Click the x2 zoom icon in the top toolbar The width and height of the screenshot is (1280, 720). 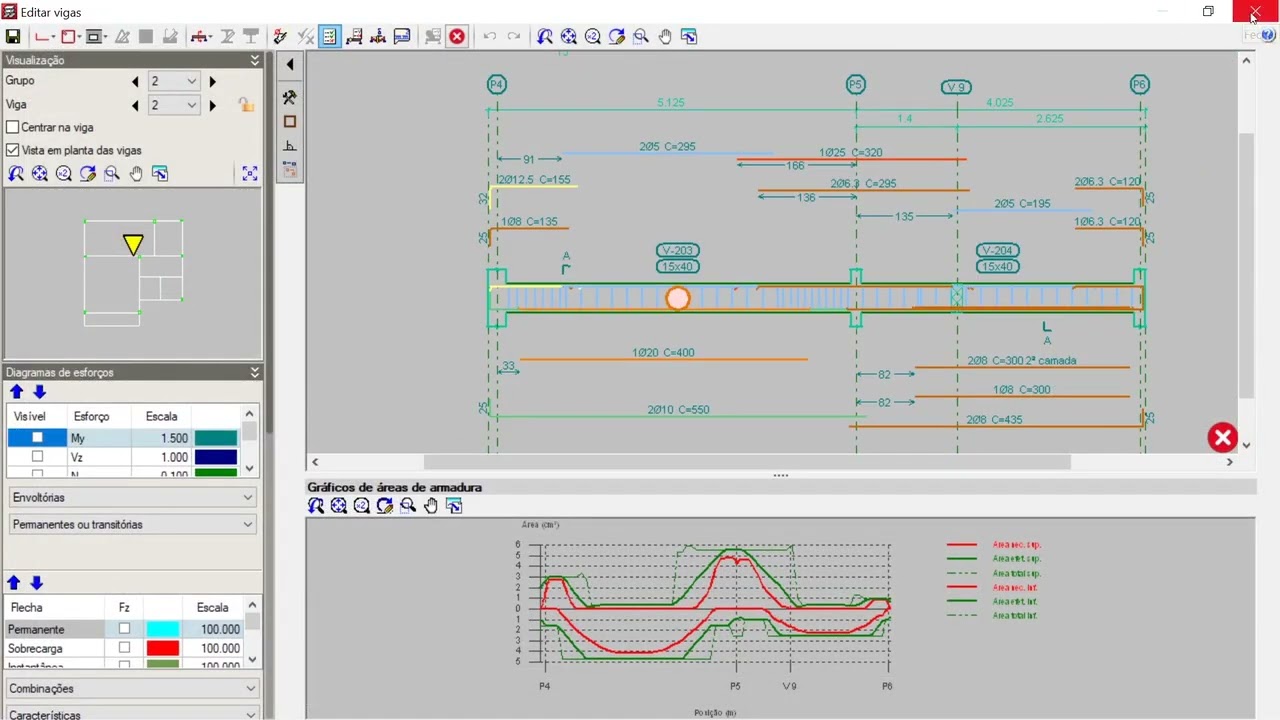tap(593, 36)
